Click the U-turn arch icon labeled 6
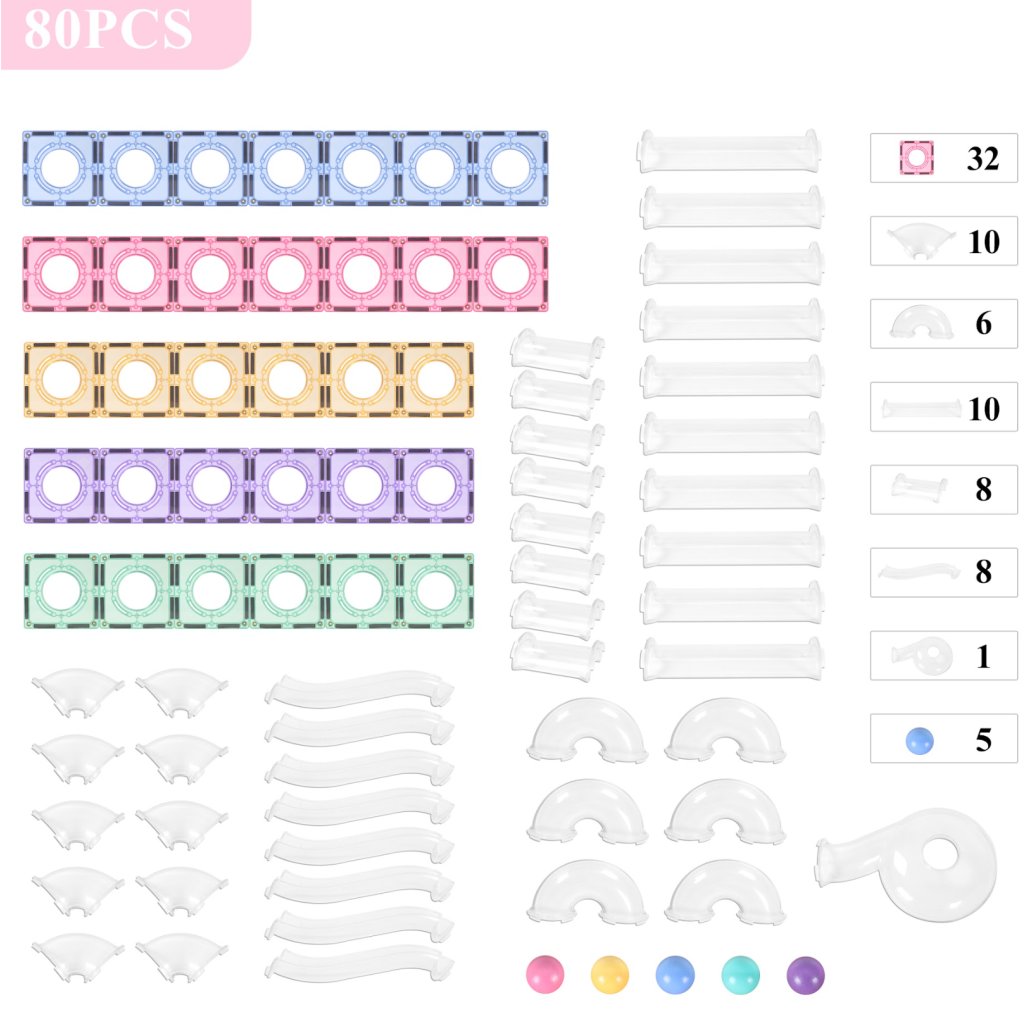 click(919, 322)
